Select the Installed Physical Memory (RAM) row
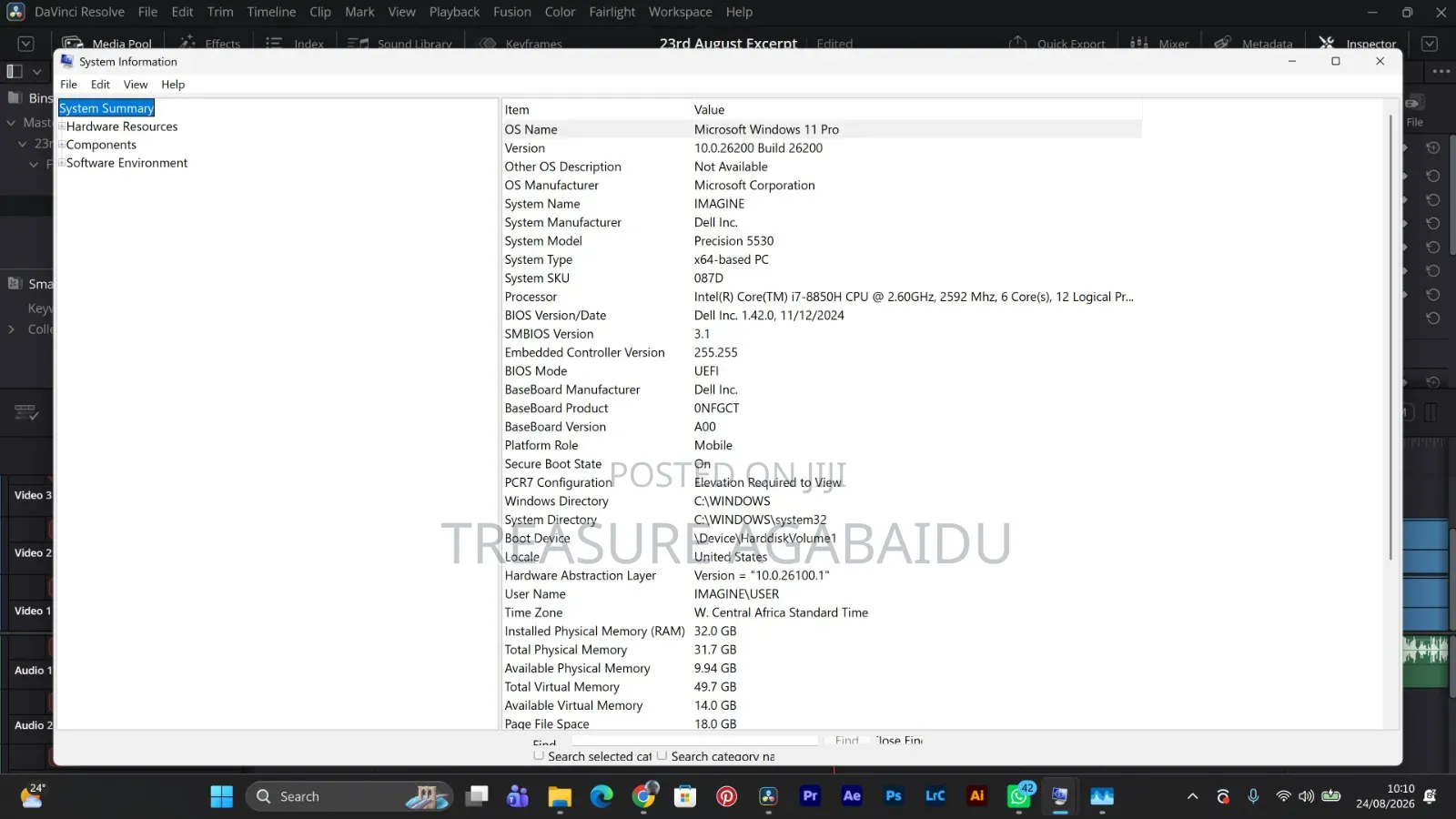 click(x=822, y=632)
